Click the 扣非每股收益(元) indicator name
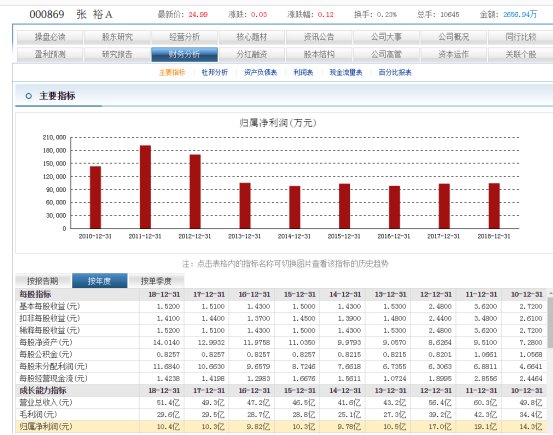 point(50,318)
